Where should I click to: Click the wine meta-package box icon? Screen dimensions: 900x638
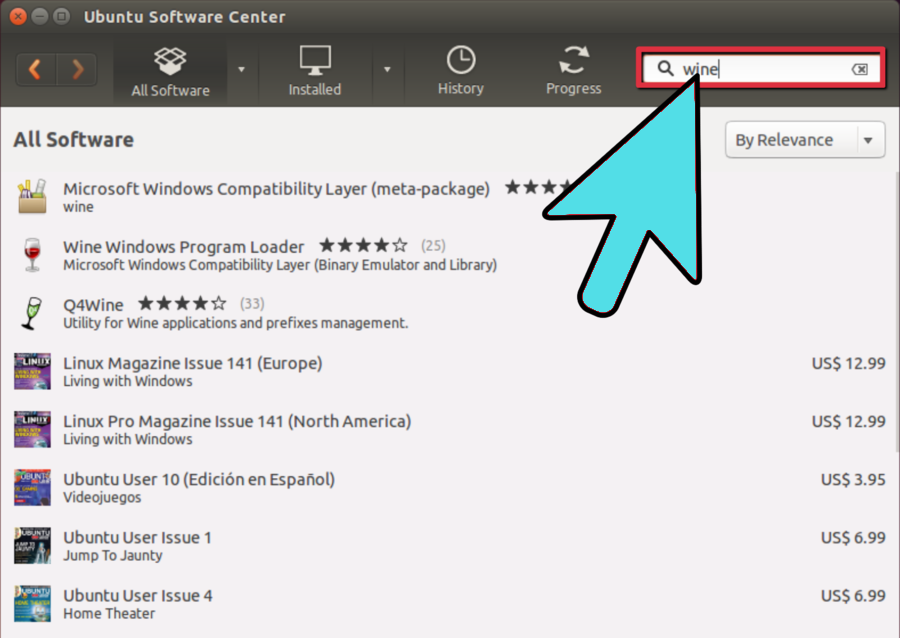click(32, 196)
